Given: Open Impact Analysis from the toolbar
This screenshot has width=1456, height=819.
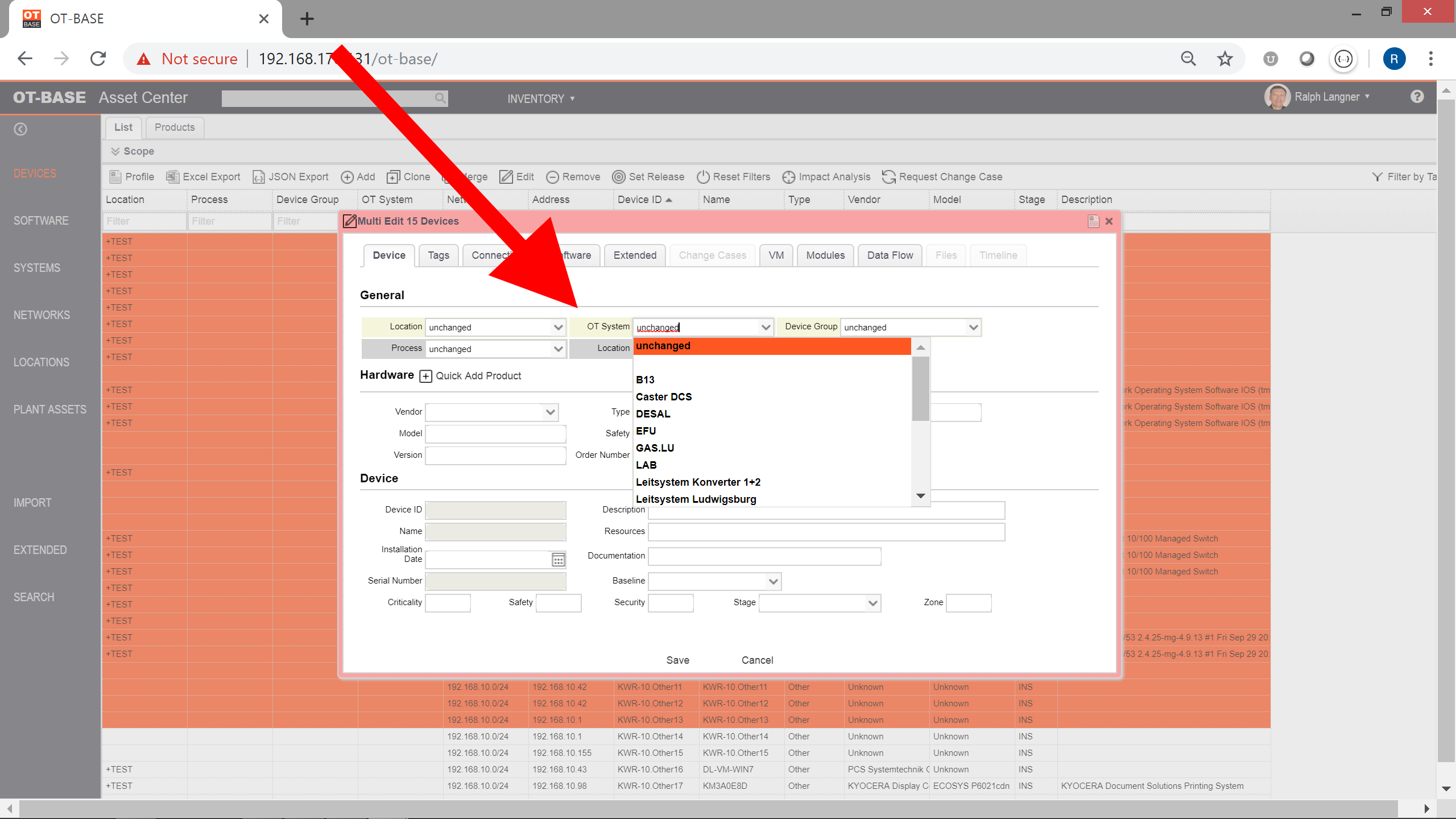Looking at the screenshot, I should [x=826, y=177].
